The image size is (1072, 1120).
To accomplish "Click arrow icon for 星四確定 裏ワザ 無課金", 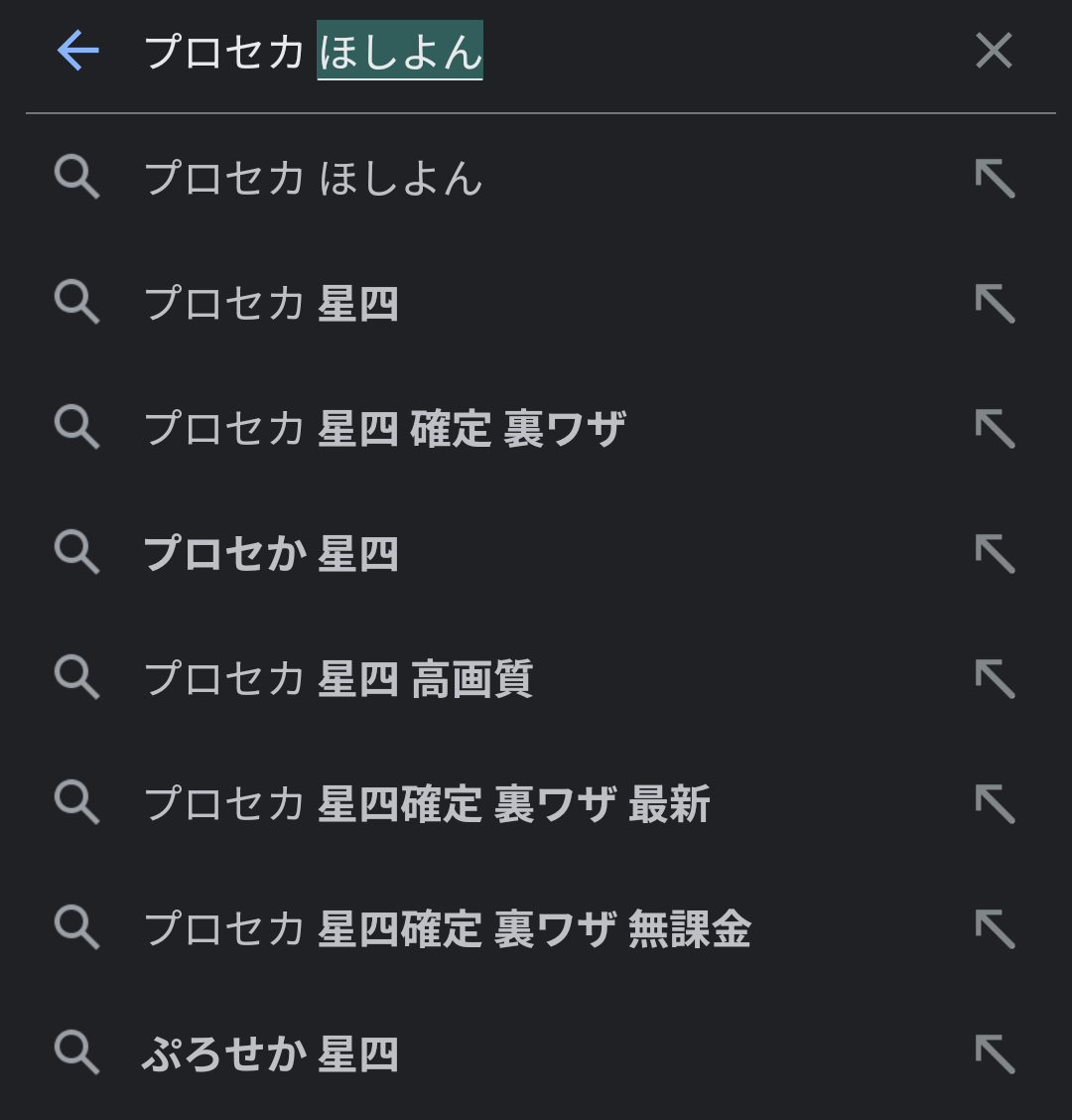I will pos(995,929).
